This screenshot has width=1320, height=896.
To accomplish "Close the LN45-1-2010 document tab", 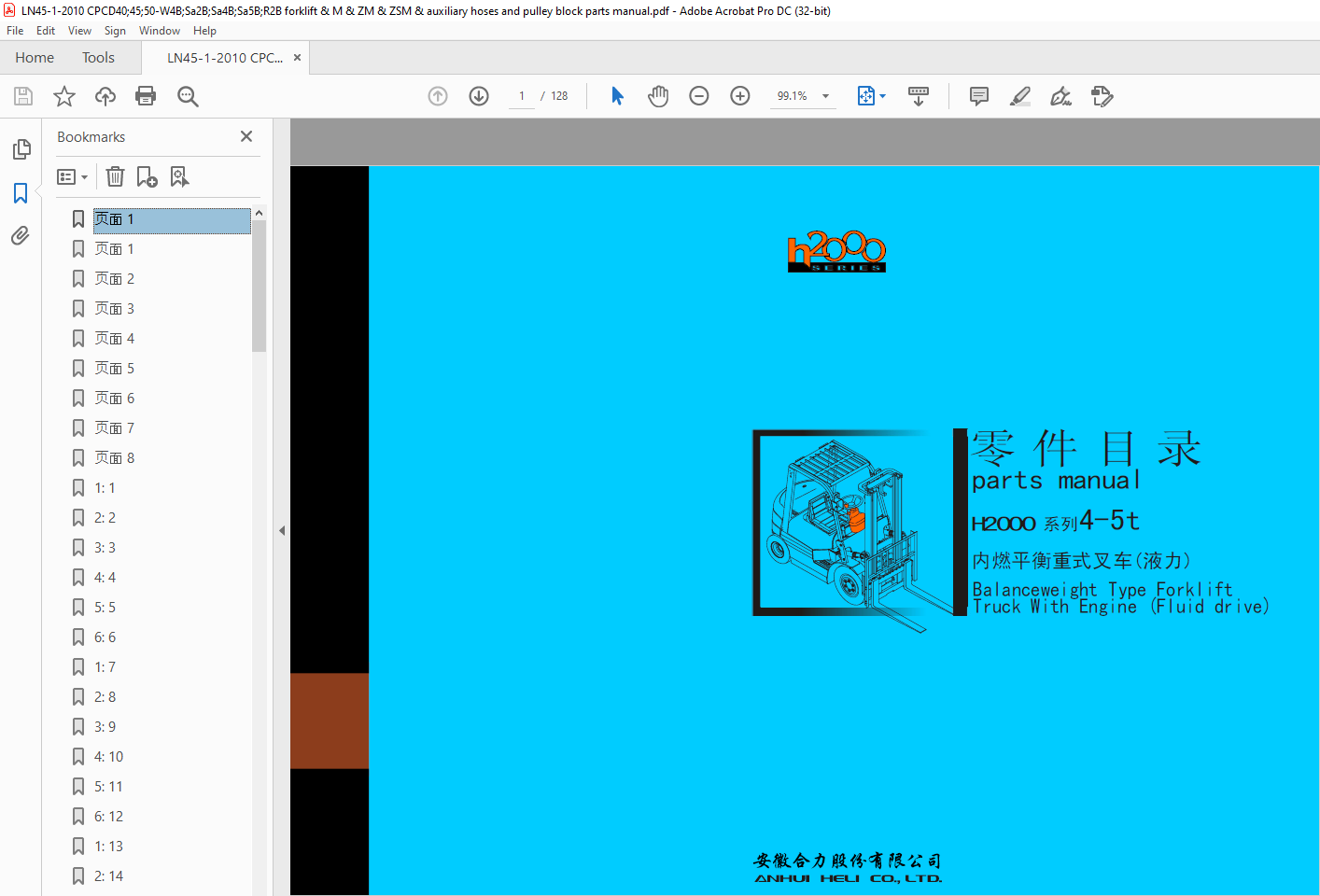I will (297, 58).
